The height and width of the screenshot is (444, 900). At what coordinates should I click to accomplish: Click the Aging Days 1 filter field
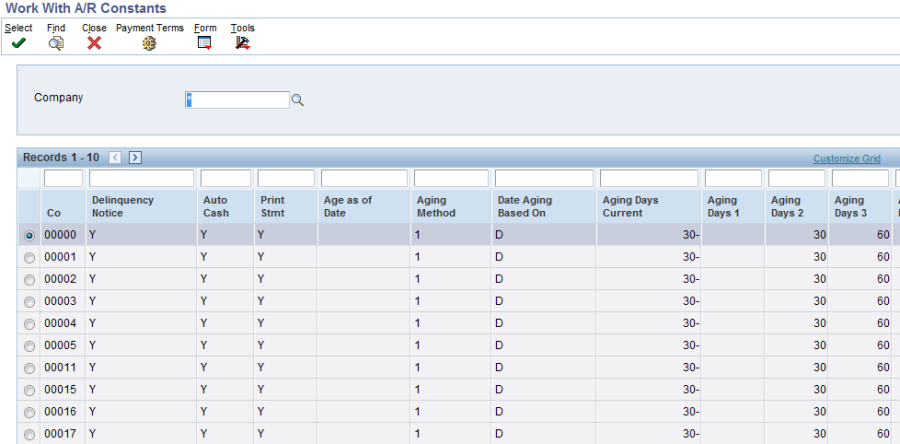point(733,178)
